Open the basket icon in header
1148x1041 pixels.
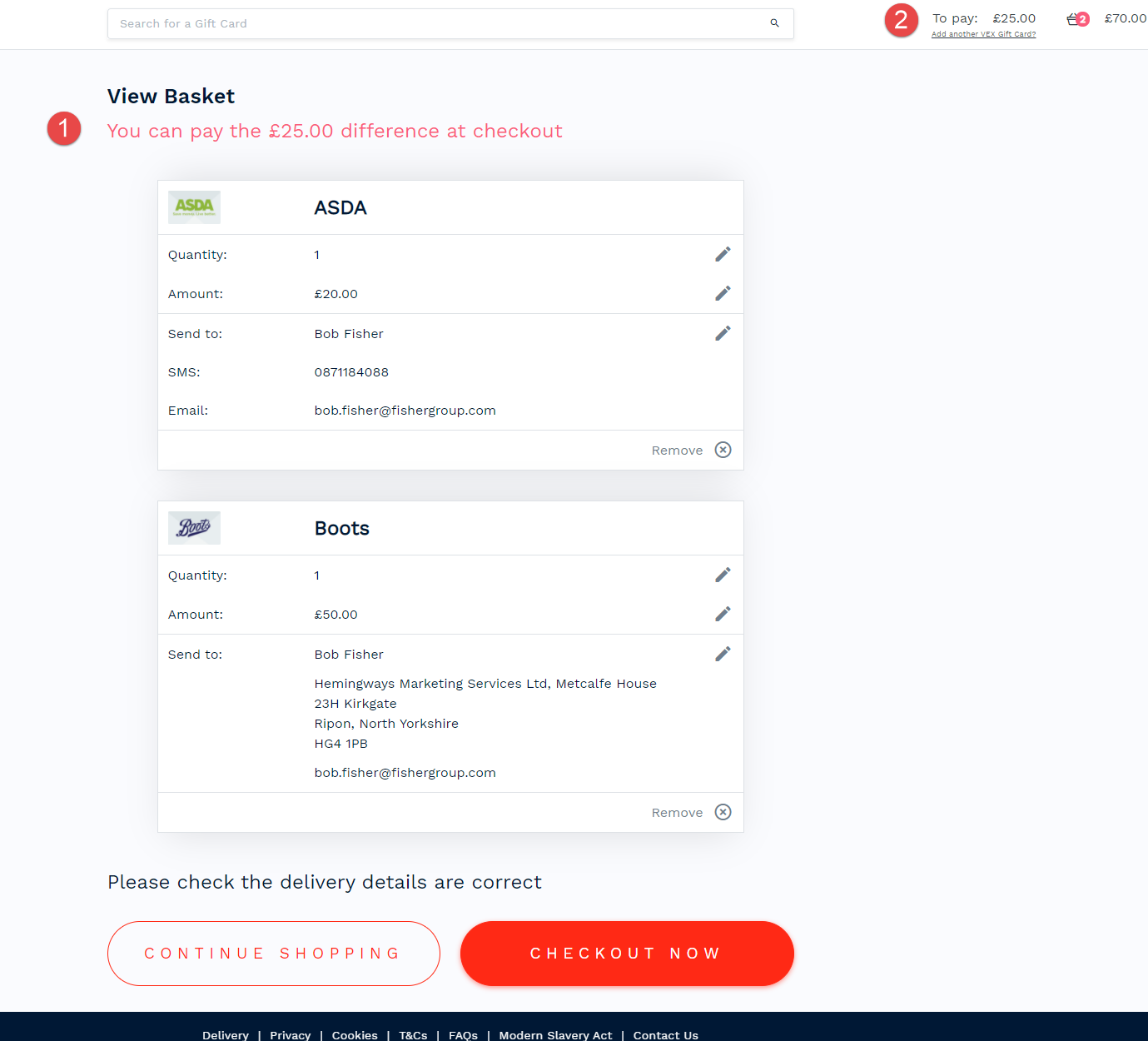(1075, 19)
